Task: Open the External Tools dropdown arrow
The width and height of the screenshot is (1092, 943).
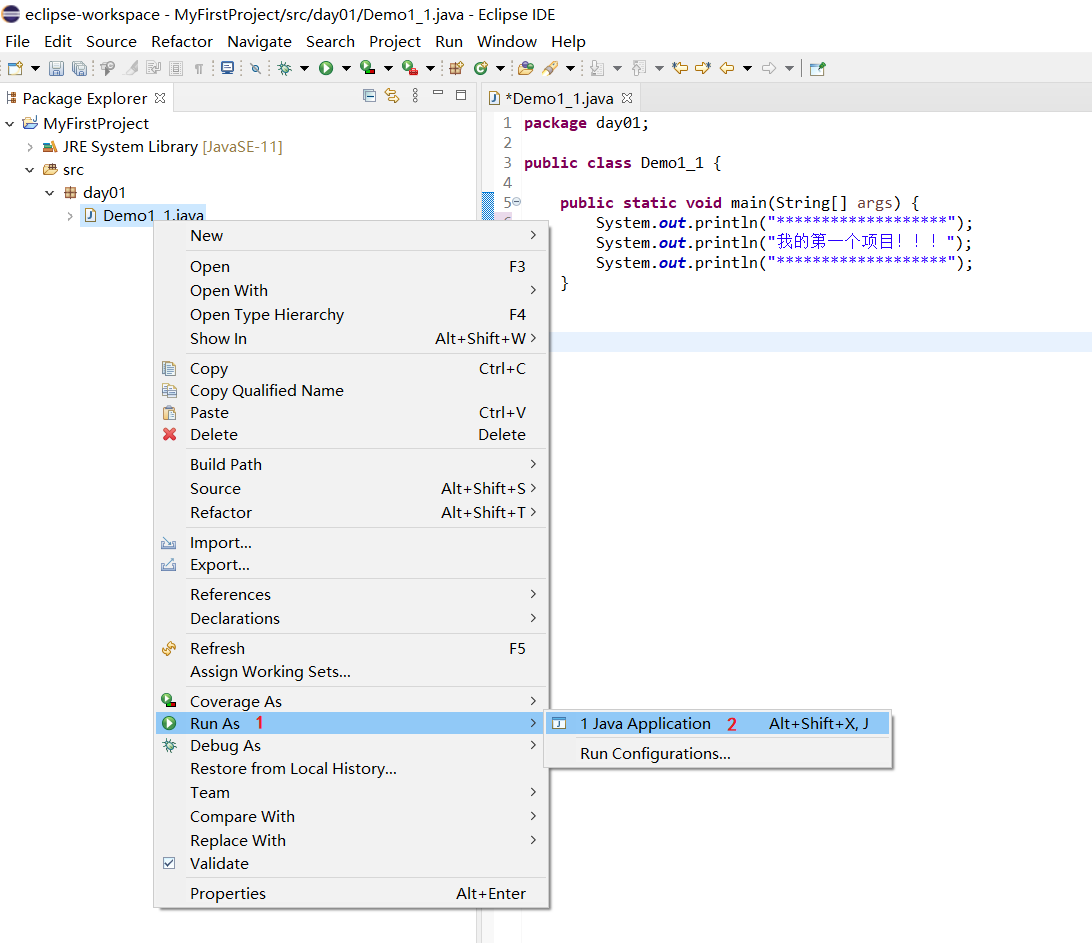Action: pyautogui.click(x=430, y=68)
